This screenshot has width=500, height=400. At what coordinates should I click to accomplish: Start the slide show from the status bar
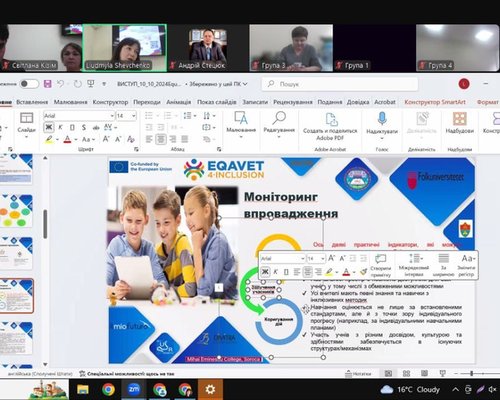click(x=442, y=373)
